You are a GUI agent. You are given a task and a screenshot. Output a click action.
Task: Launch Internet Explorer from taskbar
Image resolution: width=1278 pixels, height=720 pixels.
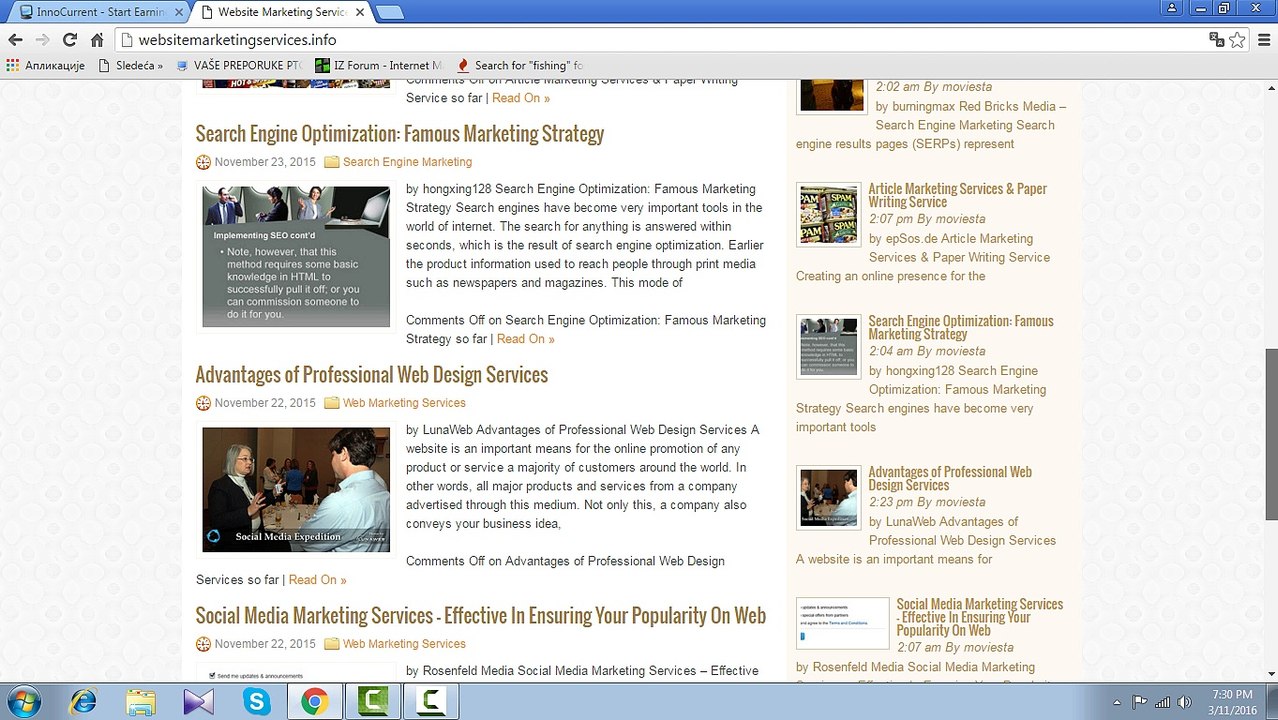tap(83, 702)
